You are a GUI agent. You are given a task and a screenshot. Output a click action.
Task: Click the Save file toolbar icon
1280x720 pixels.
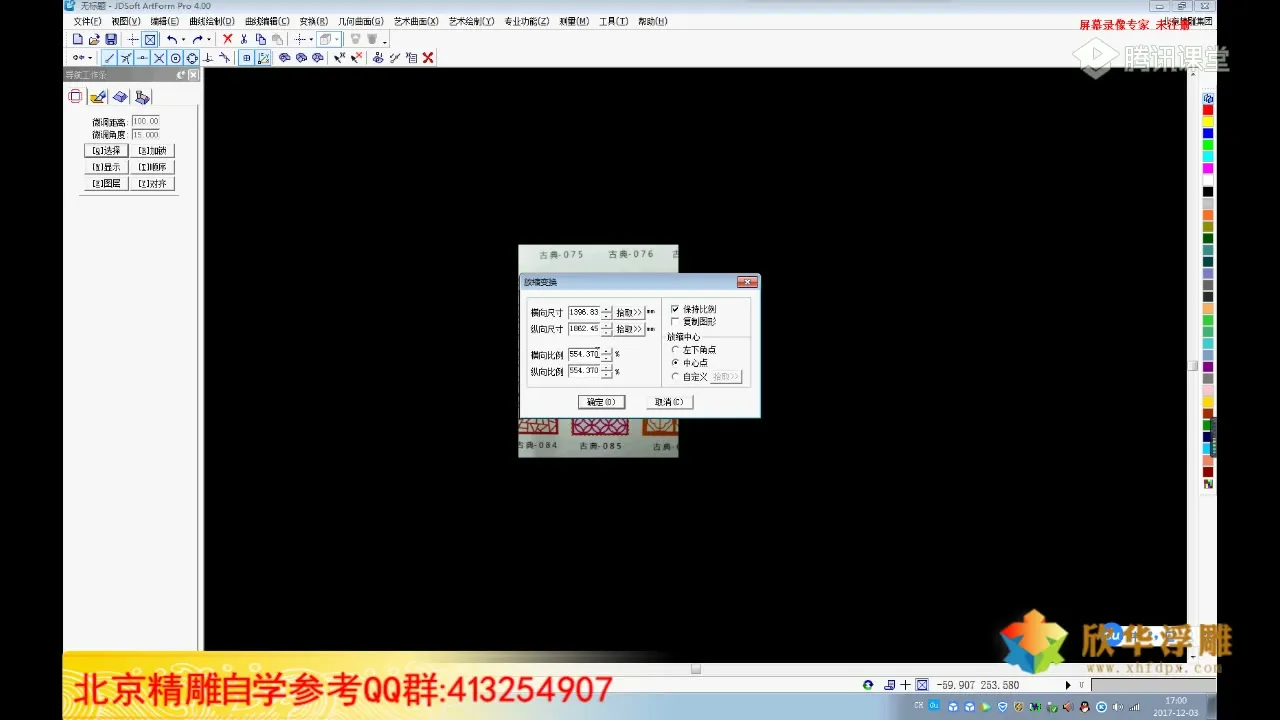pyautogui.click(x=111, y=39)
